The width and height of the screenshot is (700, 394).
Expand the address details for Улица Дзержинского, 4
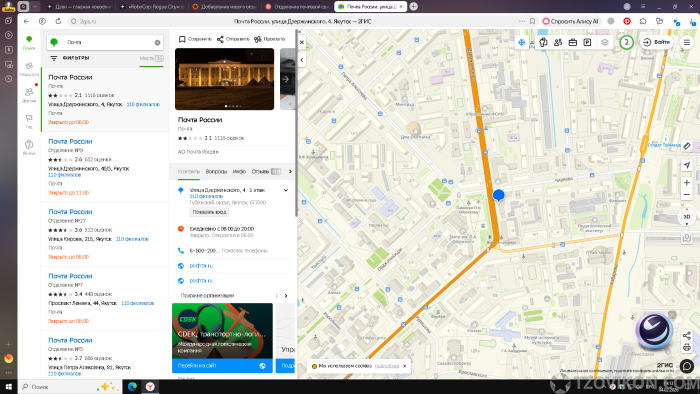286,190
